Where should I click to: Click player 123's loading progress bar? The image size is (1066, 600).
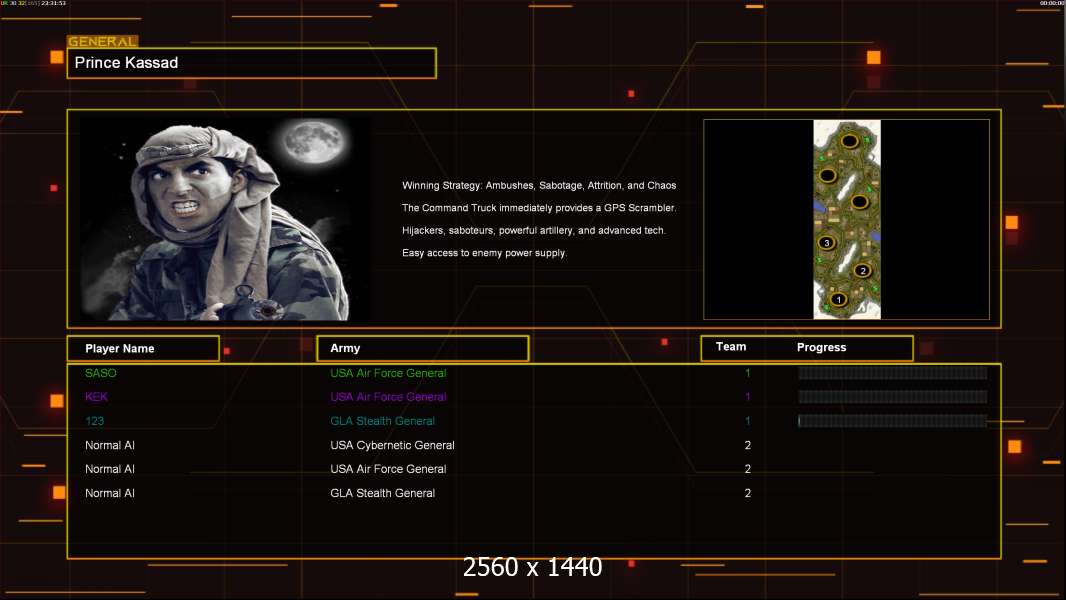pyautogui.click(x=892, y=421)
